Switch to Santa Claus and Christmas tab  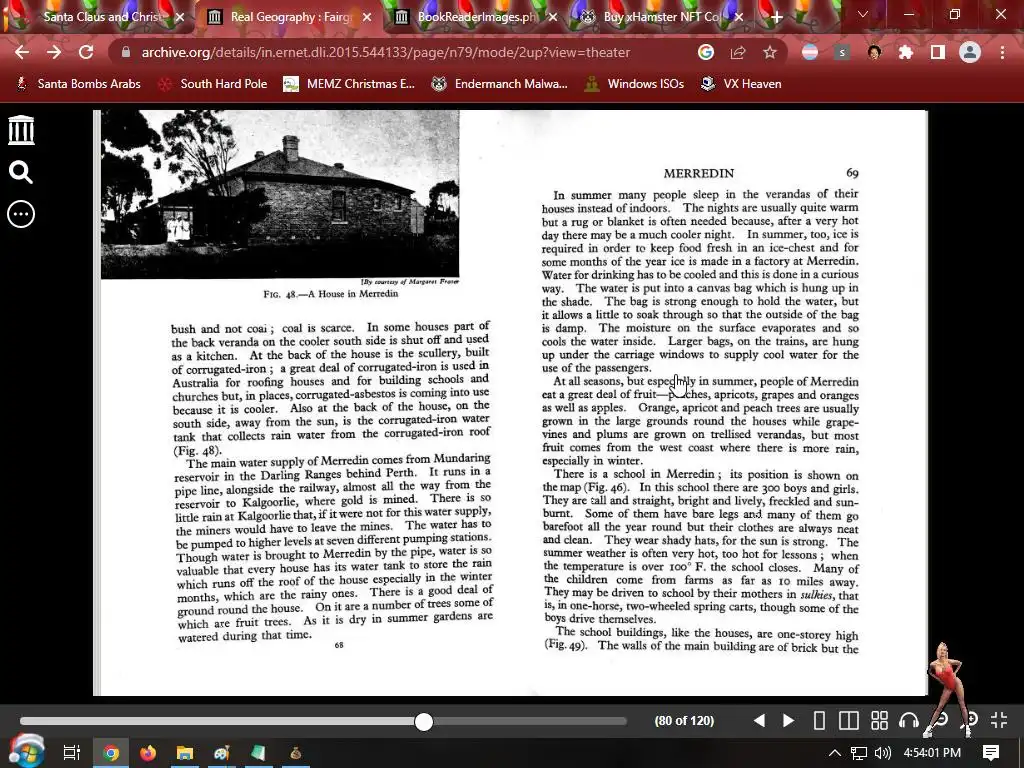101,17
